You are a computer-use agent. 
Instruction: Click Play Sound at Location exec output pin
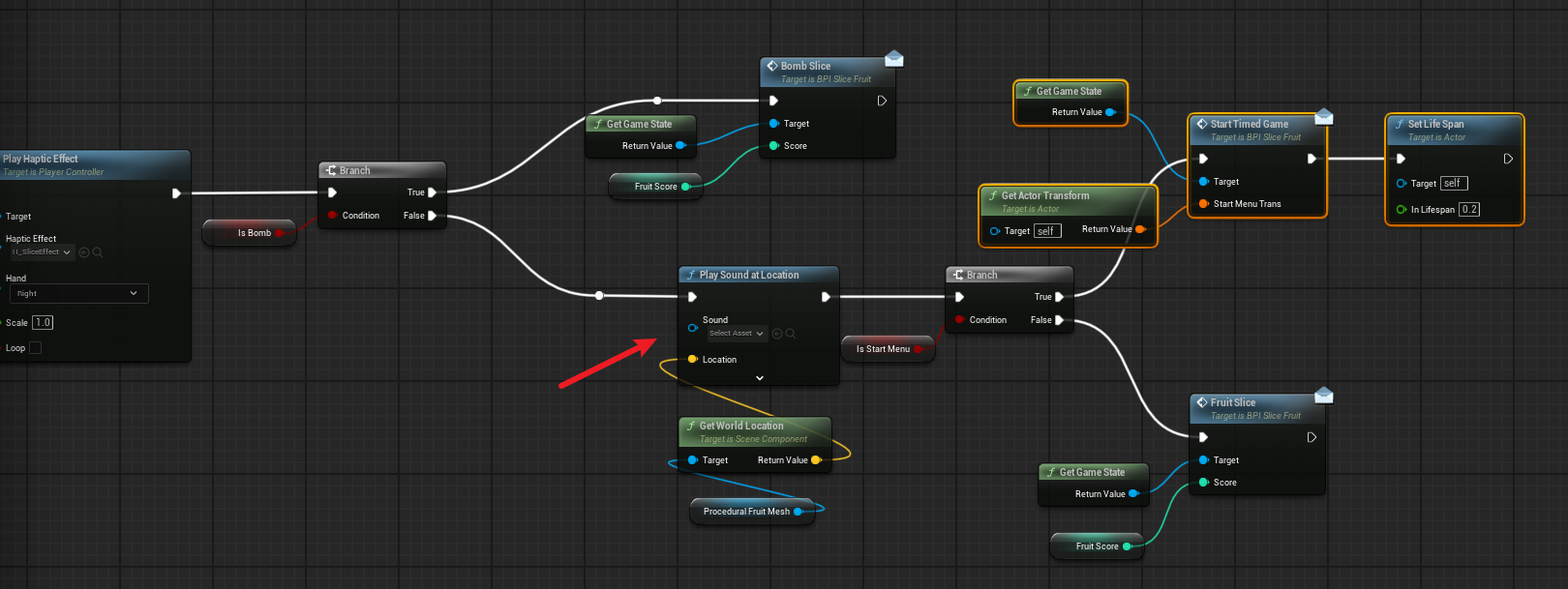tap(826, 297)
